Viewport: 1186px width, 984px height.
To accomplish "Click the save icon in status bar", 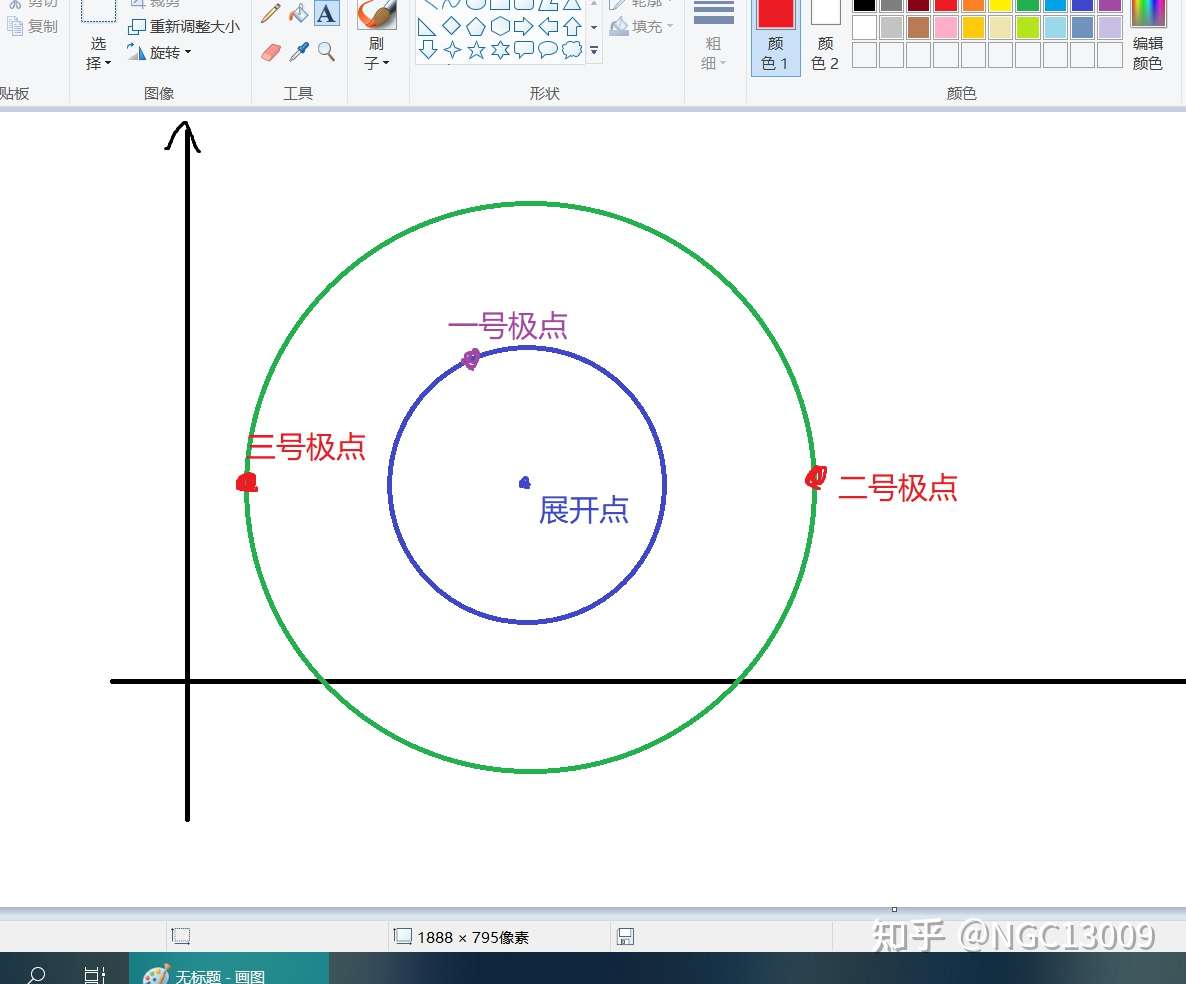I will [626, 937].
